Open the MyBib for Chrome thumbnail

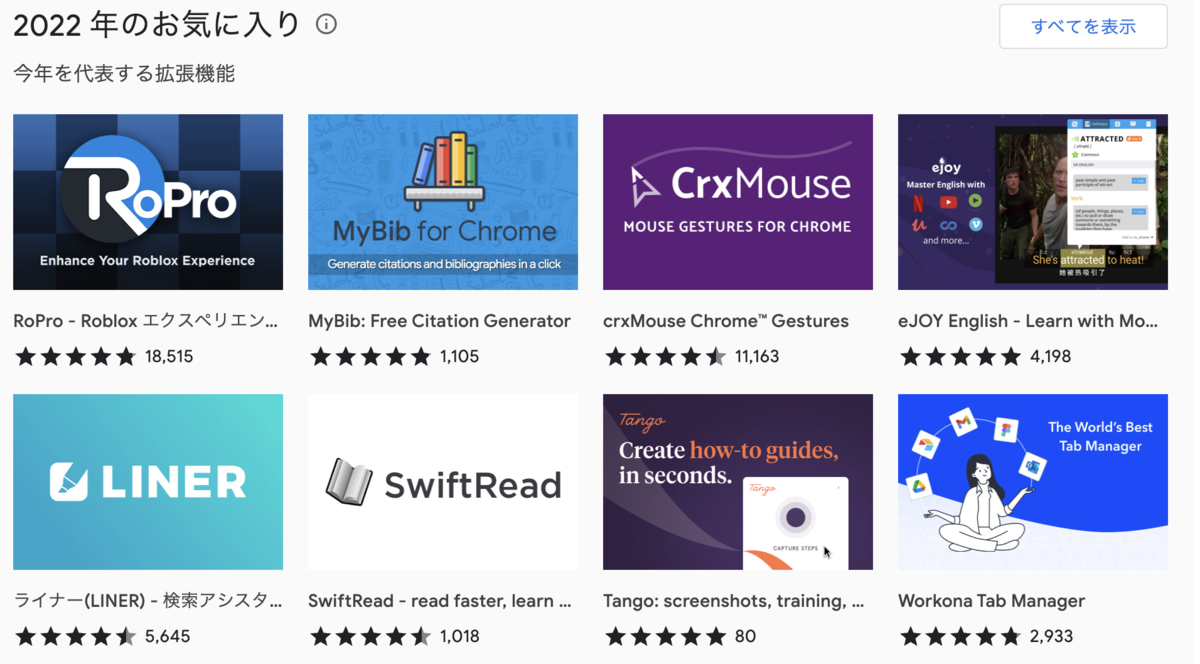click(x=443, y=202)
